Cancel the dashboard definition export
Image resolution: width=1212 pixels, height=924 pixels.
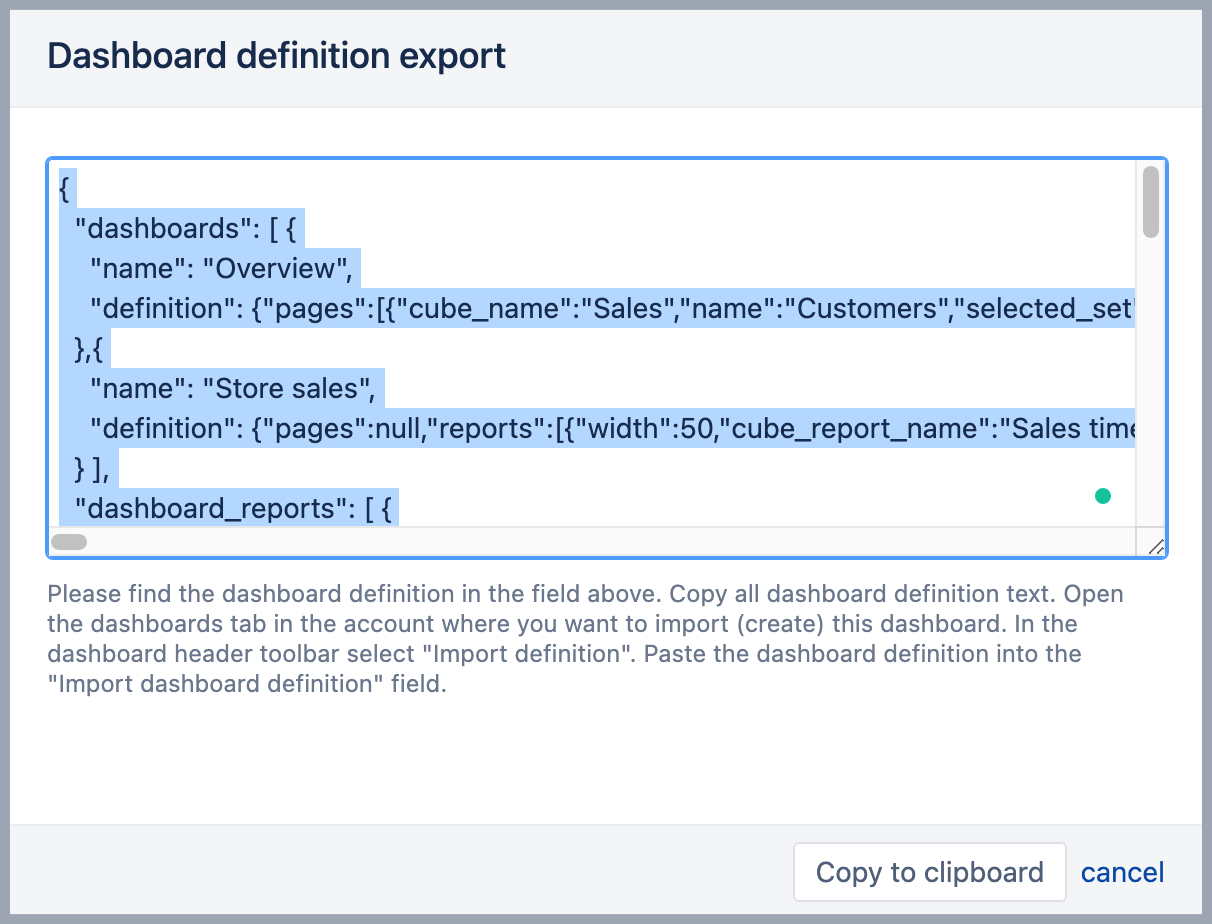[x=1122, y=872]
